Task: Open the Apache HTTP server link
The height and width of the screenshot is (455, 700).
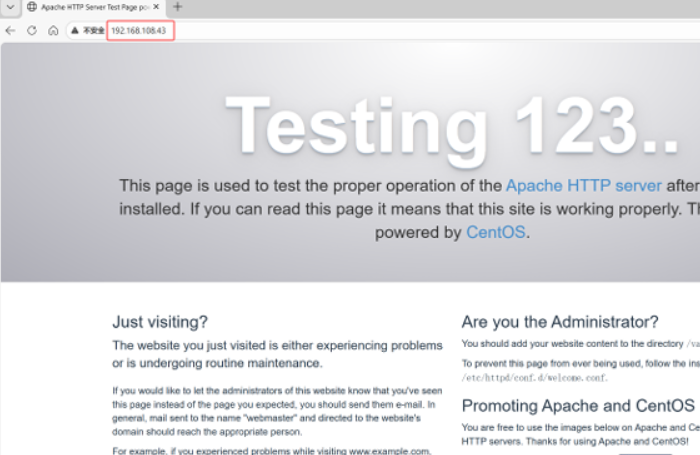Action: (x=583, y=186)
